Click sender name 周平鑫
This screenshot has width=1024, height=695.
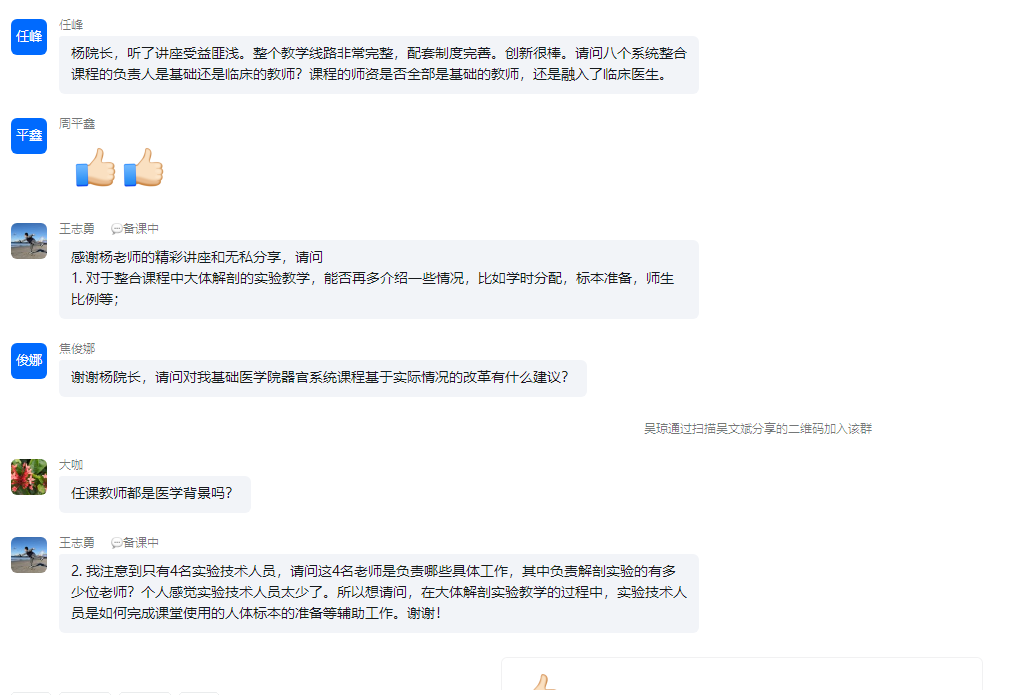(x=77, y=123)
